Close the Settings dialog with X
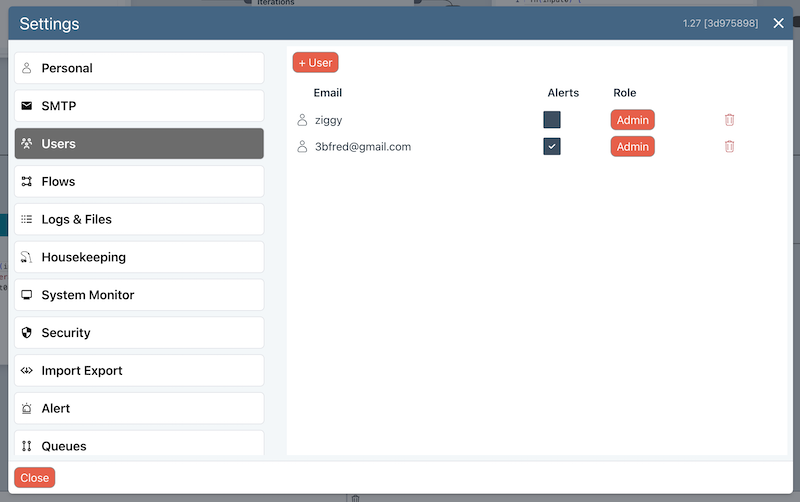Screen dimensions: 800x502 click(x=778, y=24)
